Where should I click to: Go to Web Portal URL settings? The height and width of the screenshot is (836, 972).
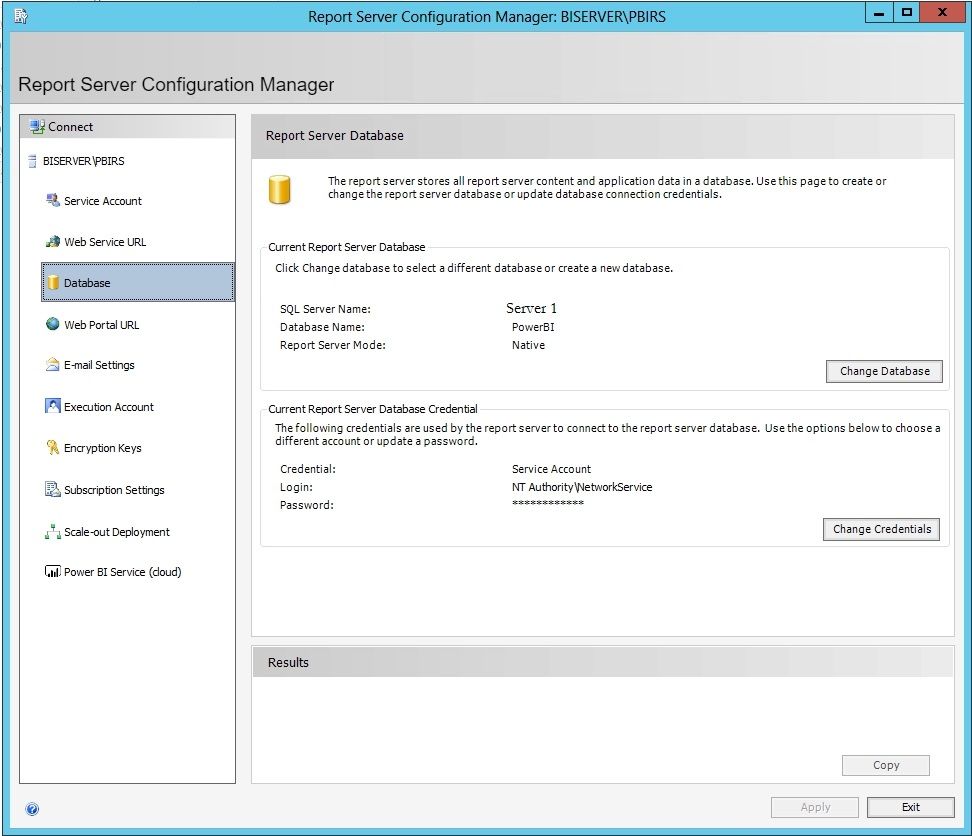click(102, 325)
